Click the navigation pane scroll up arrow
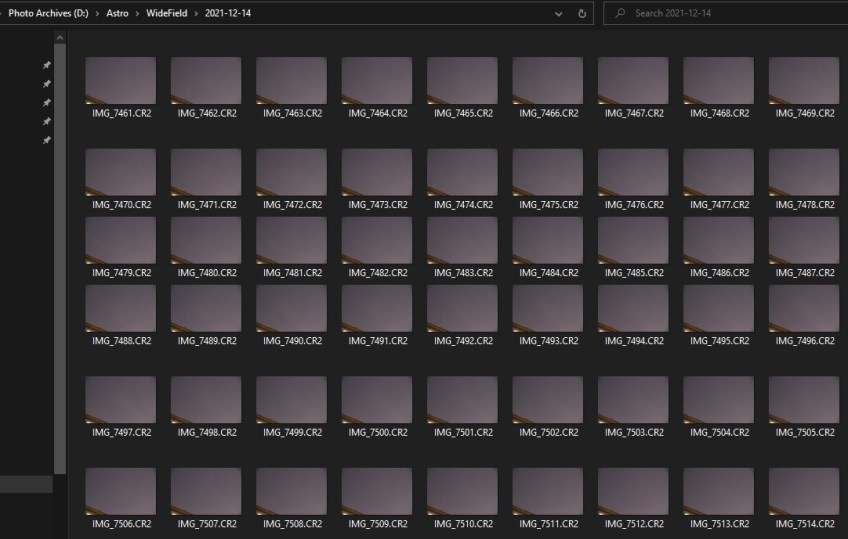848x539 pixels. tap(60, 38)
